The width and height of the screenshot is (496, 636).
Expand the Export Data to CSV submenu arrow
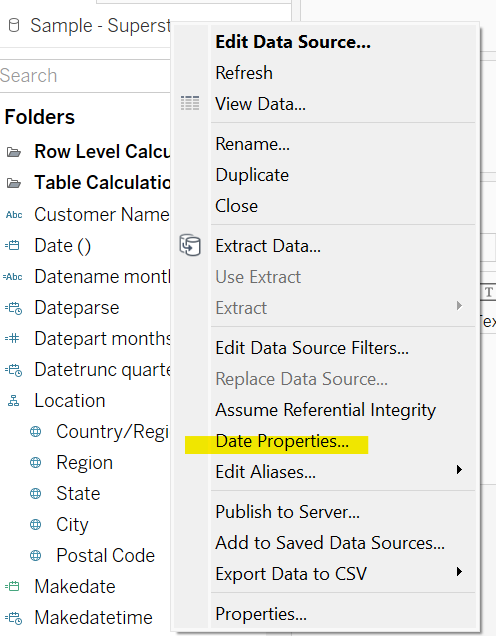tap(459, 572)
